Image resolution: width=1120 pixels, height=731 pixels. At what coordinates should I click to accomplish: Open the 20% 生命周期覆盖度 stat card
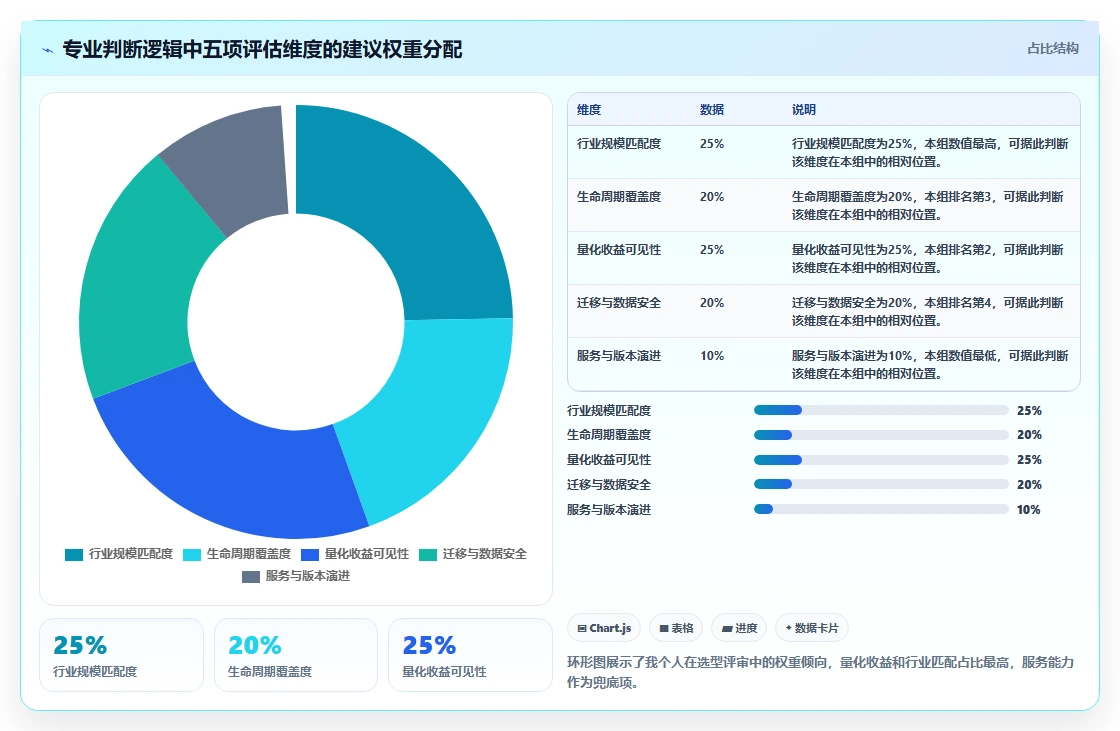(296, 655)
